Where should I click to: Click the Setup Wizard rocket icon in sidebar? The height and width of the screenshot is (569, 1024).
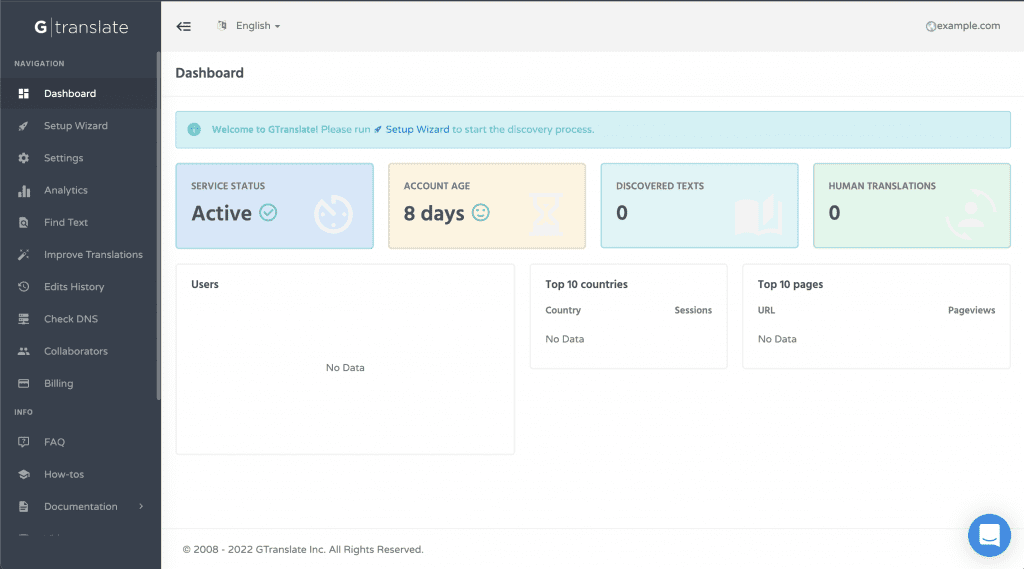pyautogui.click(x=24, y=126)
